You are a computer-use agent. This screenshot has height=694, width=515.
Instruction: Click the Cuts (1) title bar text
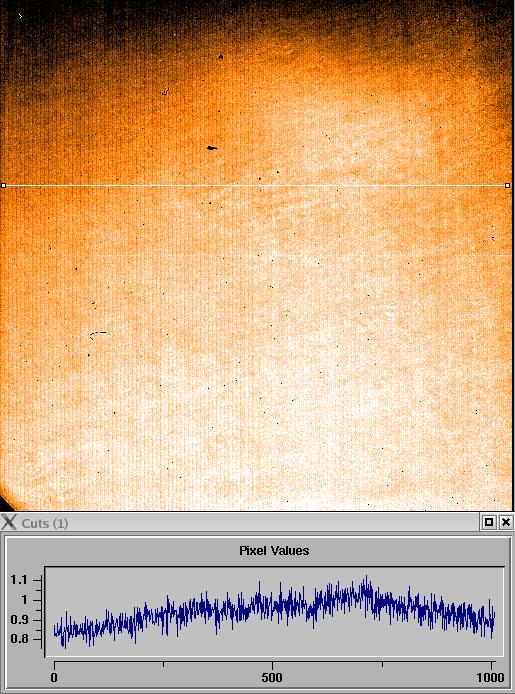point(45,524)
